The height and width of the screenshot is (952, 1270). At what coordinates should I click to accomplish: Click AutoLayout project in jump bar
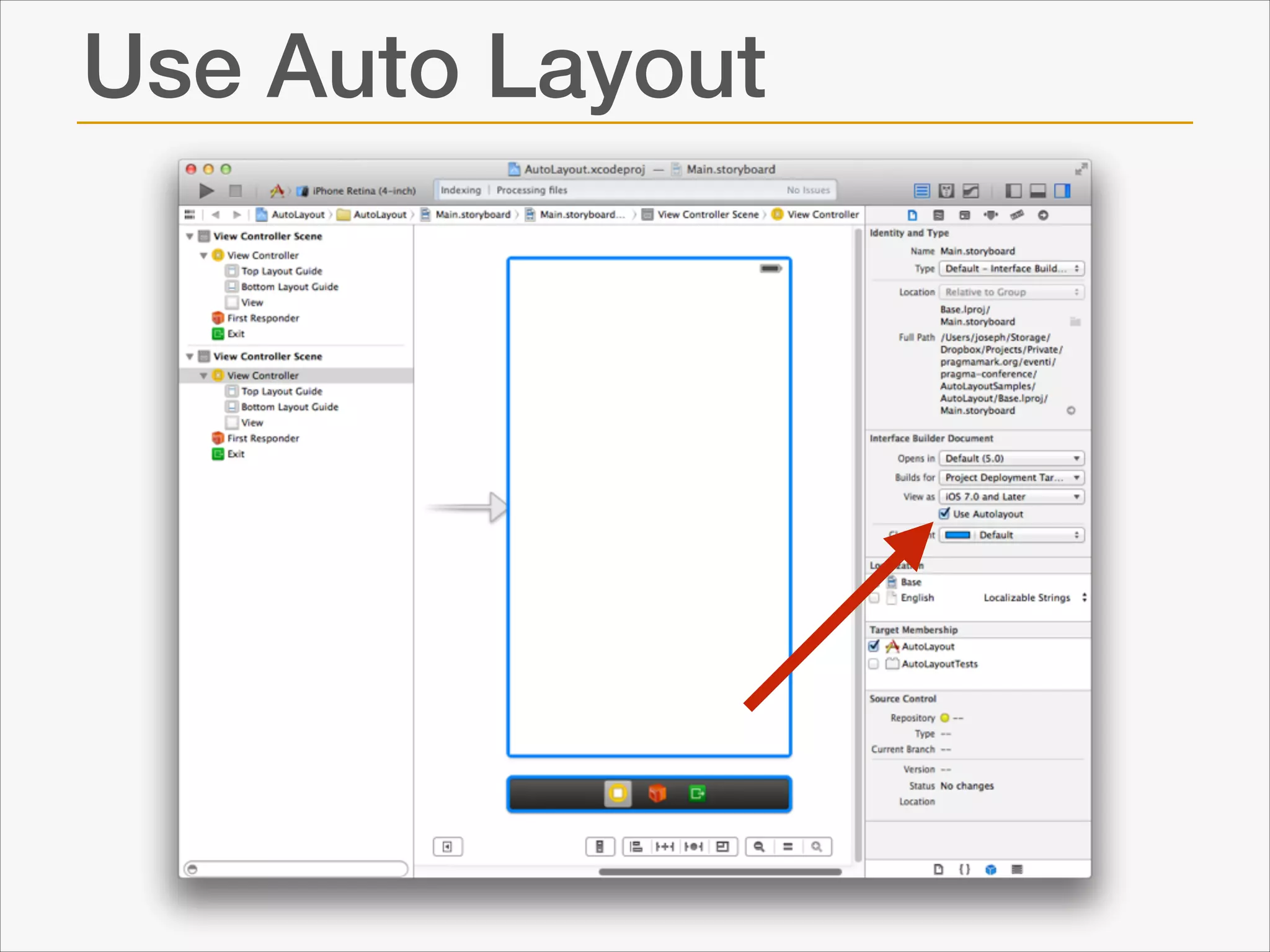click(x=290, y=214)
